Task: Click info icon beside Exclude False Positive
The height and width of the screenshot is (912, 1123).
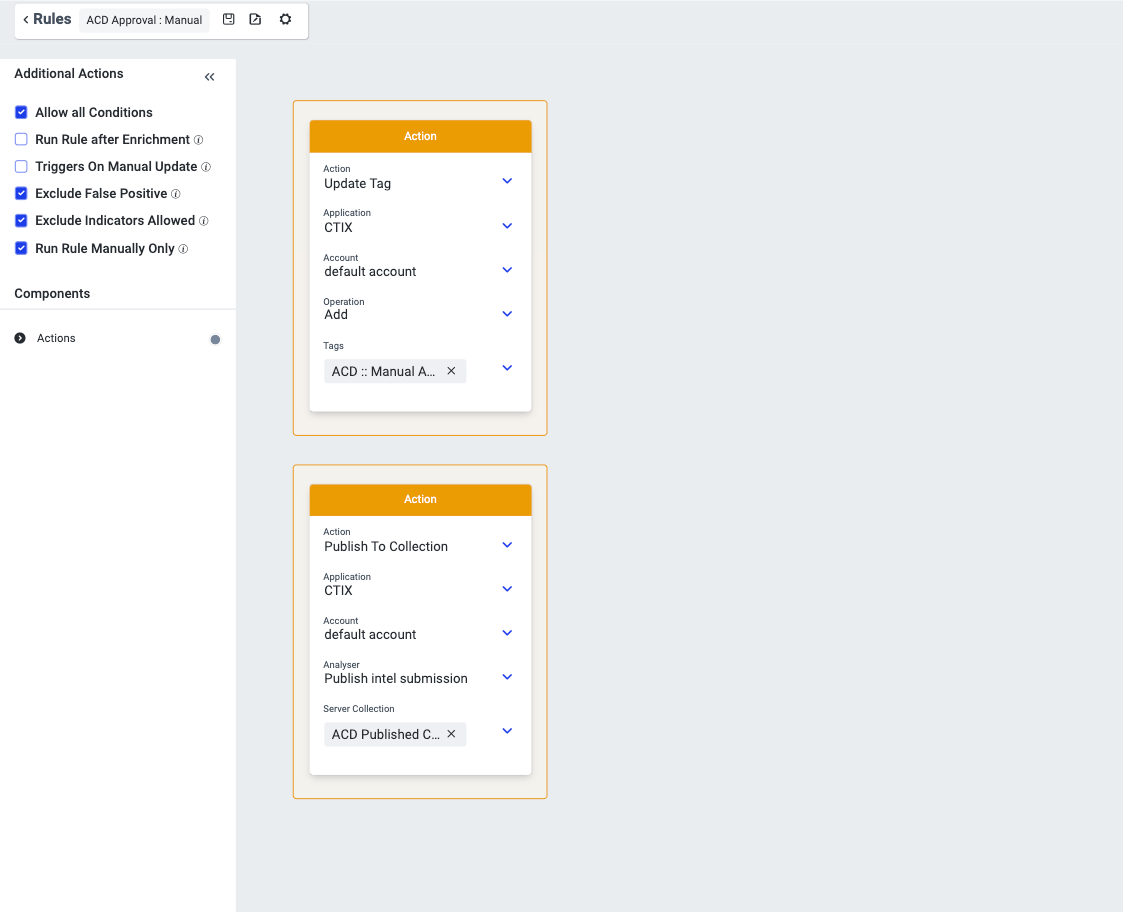Action: tap(176, 194)
